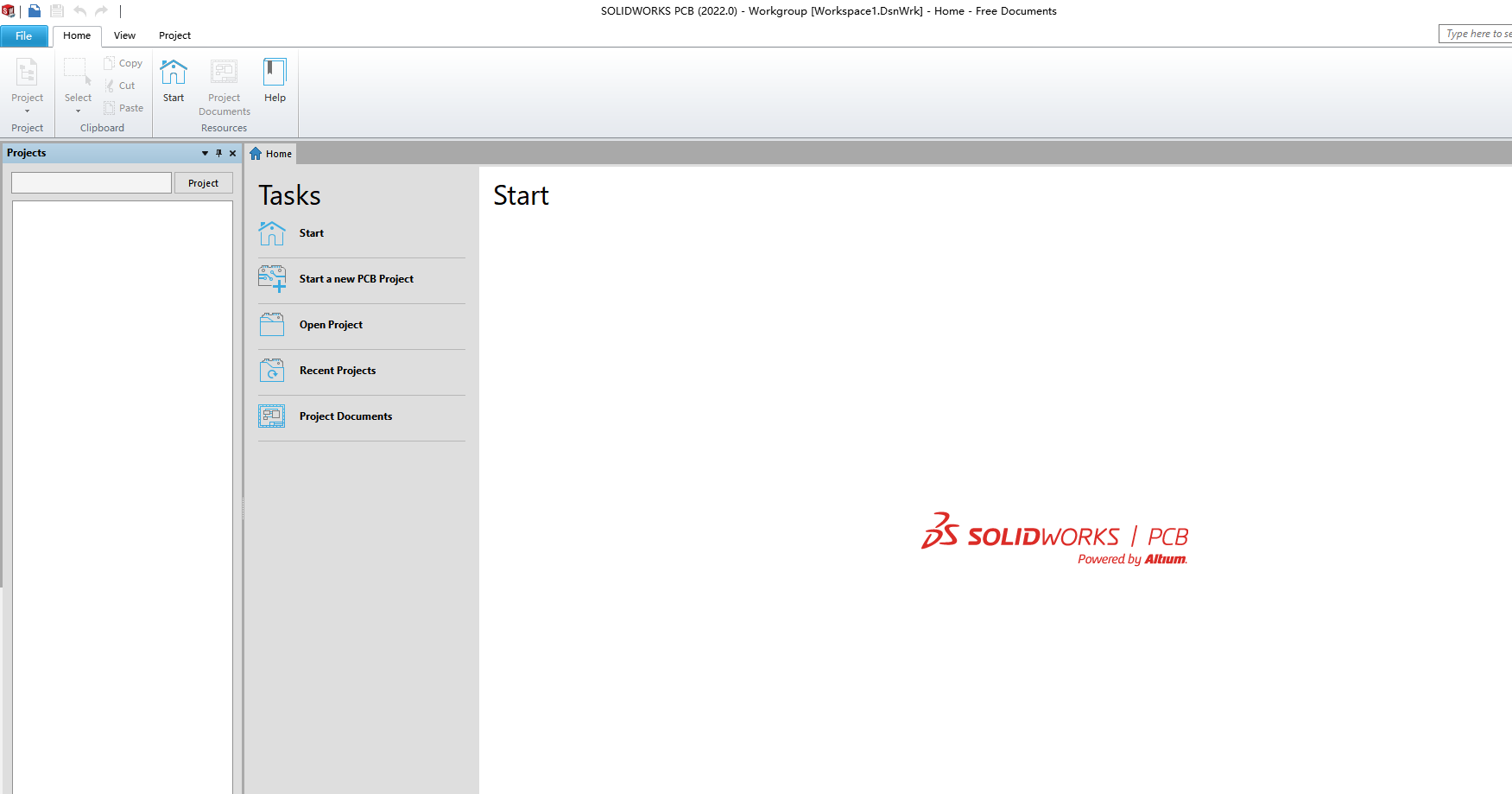Click the Start house icon in ribbon
The height and width of the screenshot is (794, 1512).
(174, 73)
